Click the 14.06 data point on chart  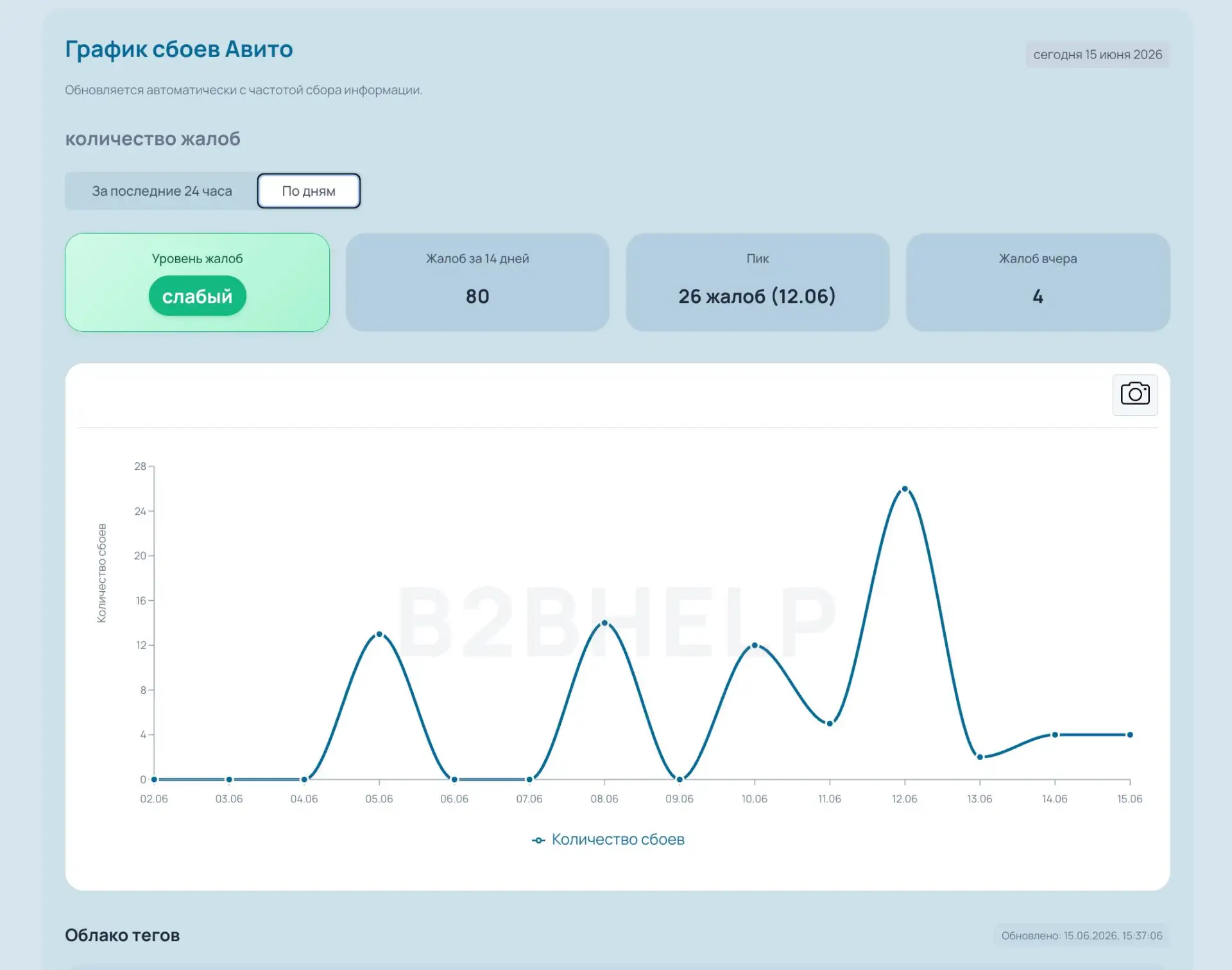pos(1055,734)
